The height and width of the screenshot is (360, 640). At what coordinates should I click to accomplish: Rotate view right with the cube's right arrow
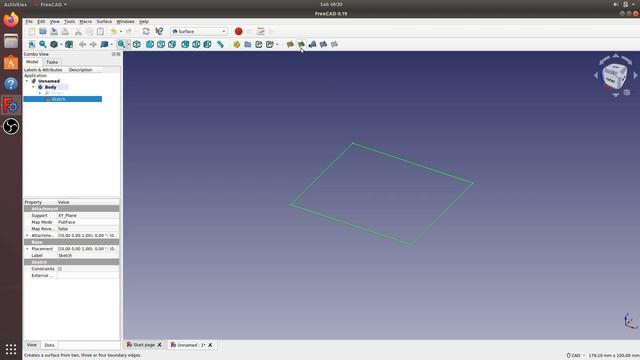coord(635,76)
